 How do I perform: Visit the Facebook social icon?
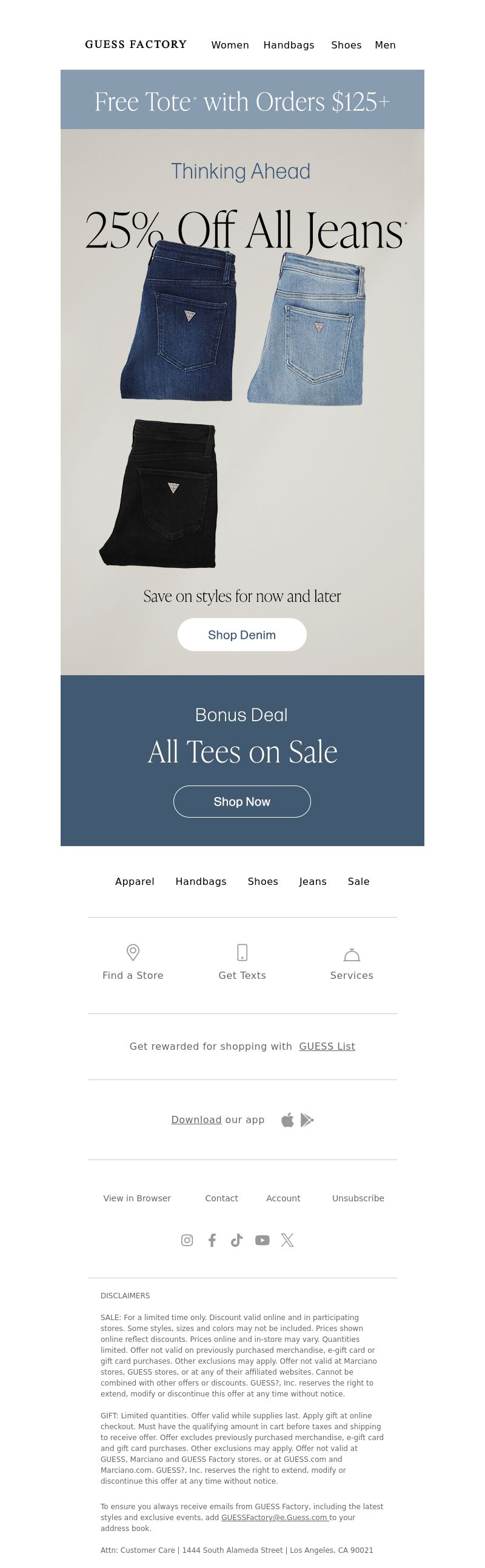(x=212, y=1240)
